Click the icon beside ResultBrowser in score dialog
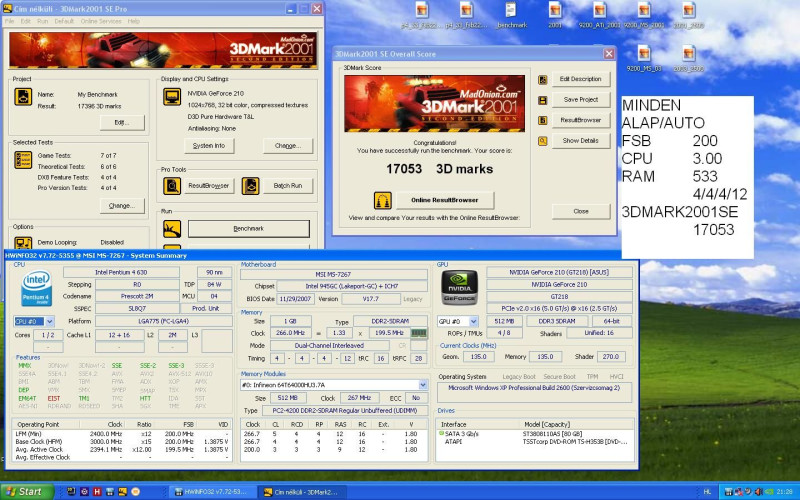Screen dimensions: 800x500 [x=542, y=120]
